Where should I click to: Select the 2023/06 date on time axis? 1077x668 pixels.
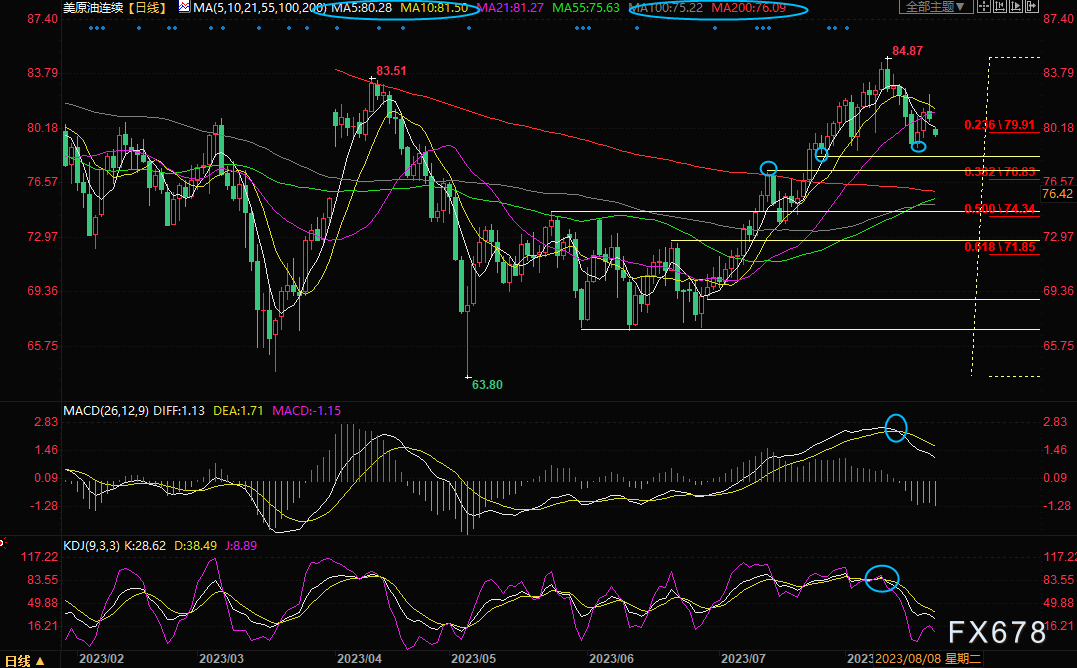[611, 659]
